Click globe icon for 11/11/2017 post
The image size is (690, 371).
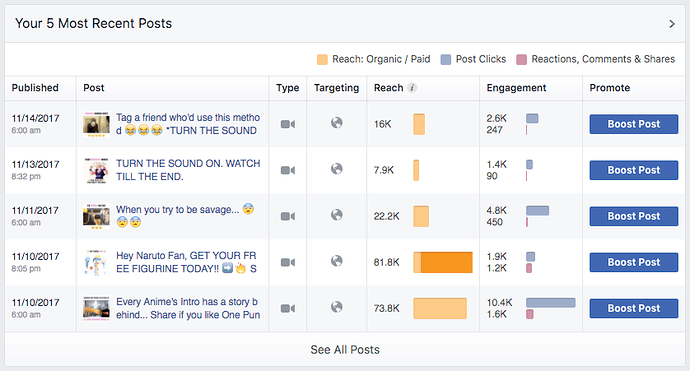(x=337, y=215)
